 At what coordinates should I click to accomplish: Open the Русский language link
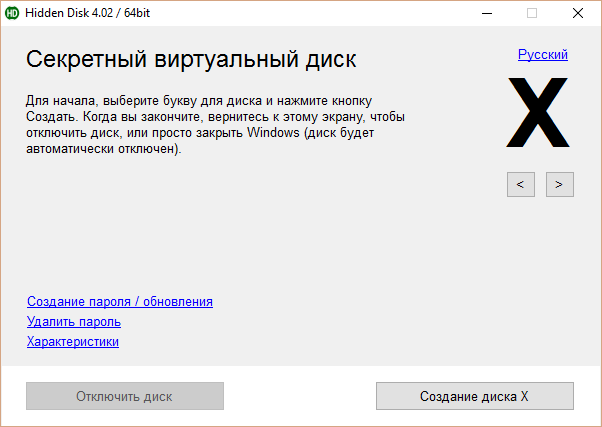click(542, 55)
